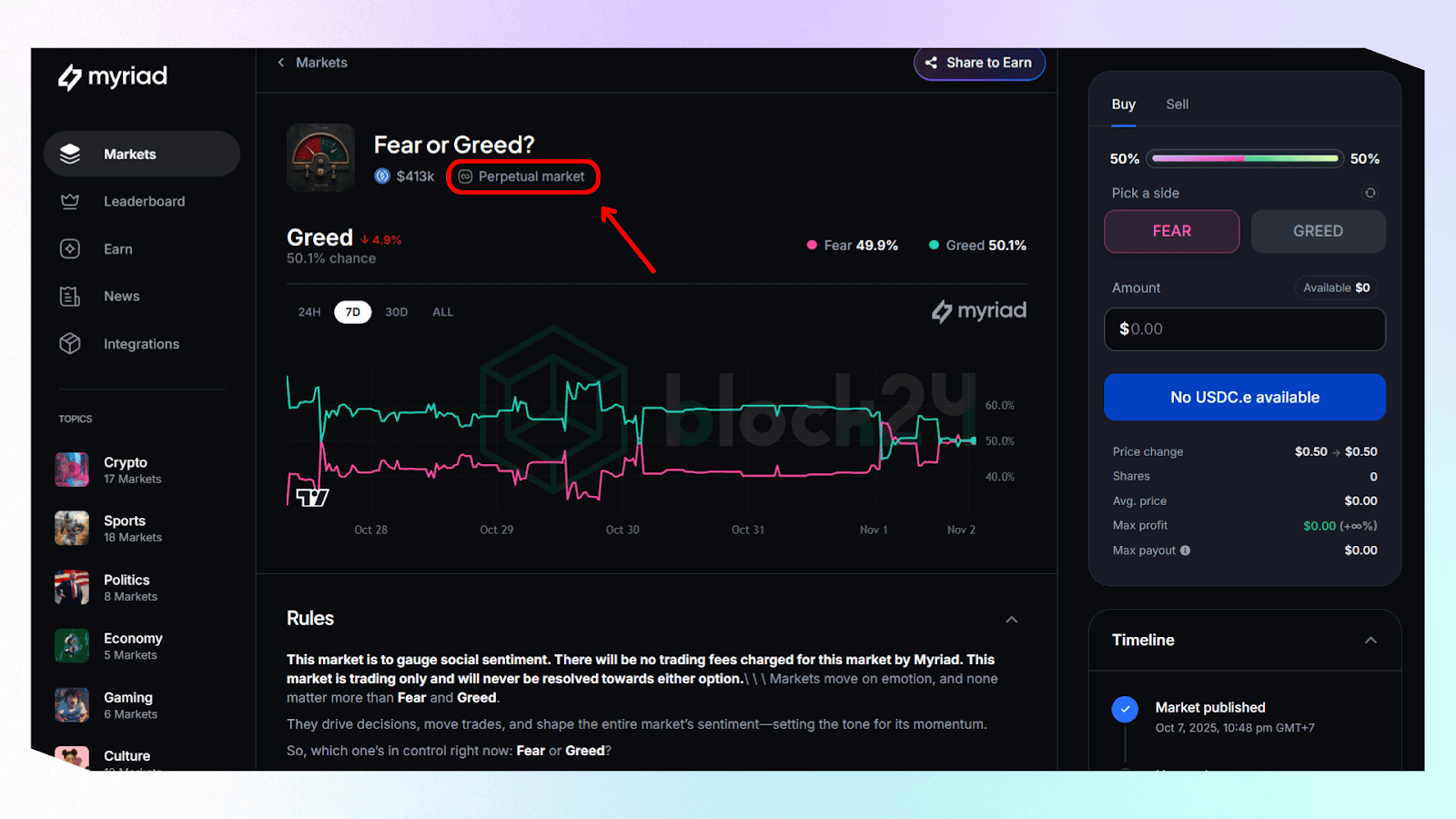
Task: Click the Myriad logo in the sidebar
Action: (x=113, y=76)
